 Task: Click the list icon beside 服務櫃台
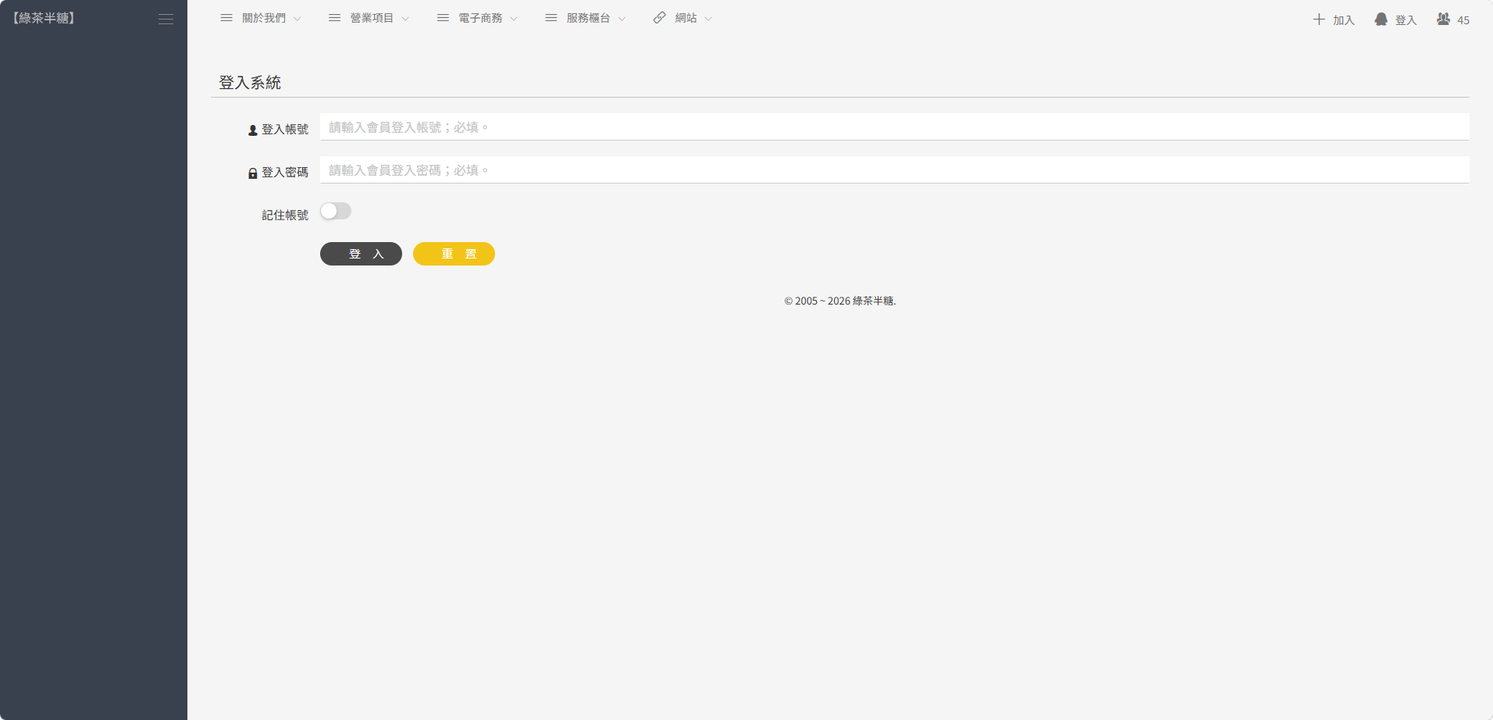click(551, 18)
